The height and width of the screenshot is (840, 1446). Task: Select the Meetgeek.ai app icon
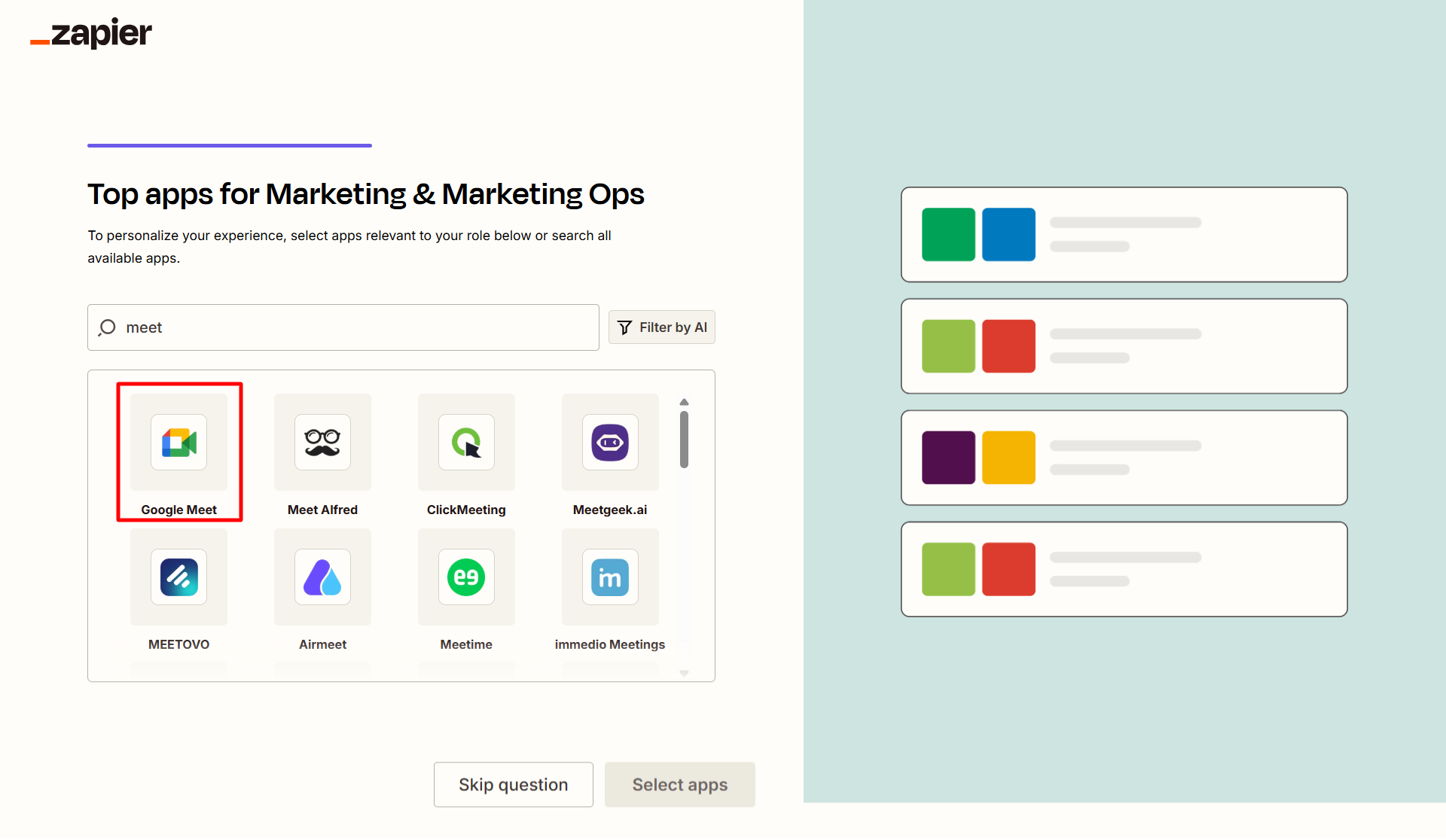click(610, 443)
